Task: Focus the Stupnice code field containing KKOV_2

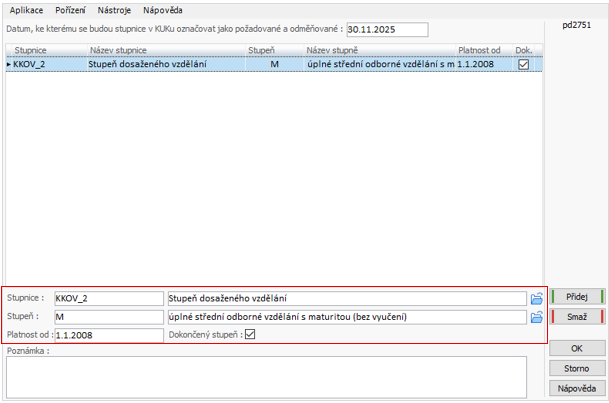Action: (x=108, y=298)
